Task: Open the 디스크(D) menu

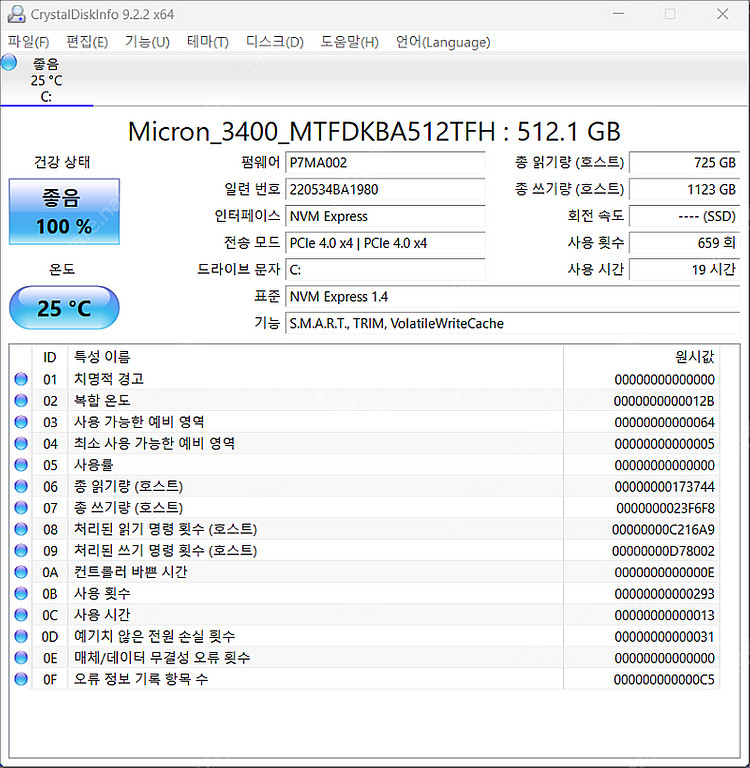Action: (x=274, y=42)
